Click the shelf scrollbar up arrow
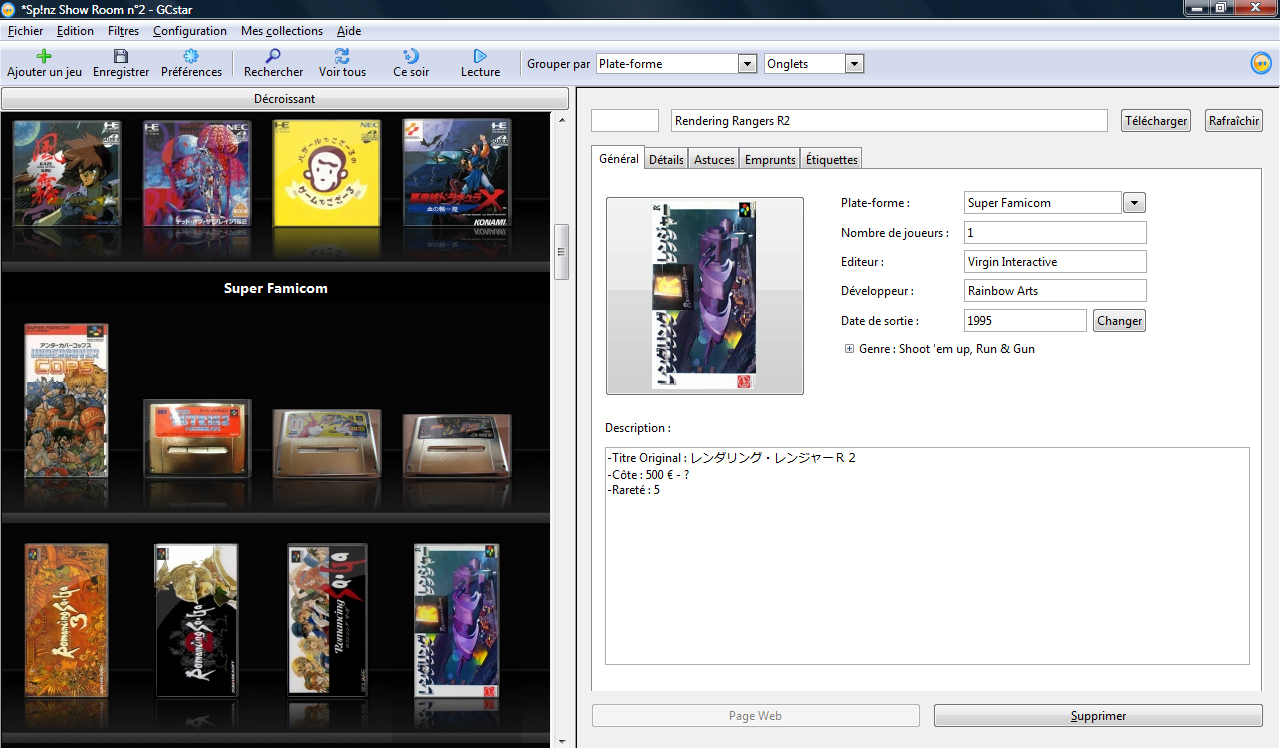The image size is (1280, 748). (x=561, y=120)
